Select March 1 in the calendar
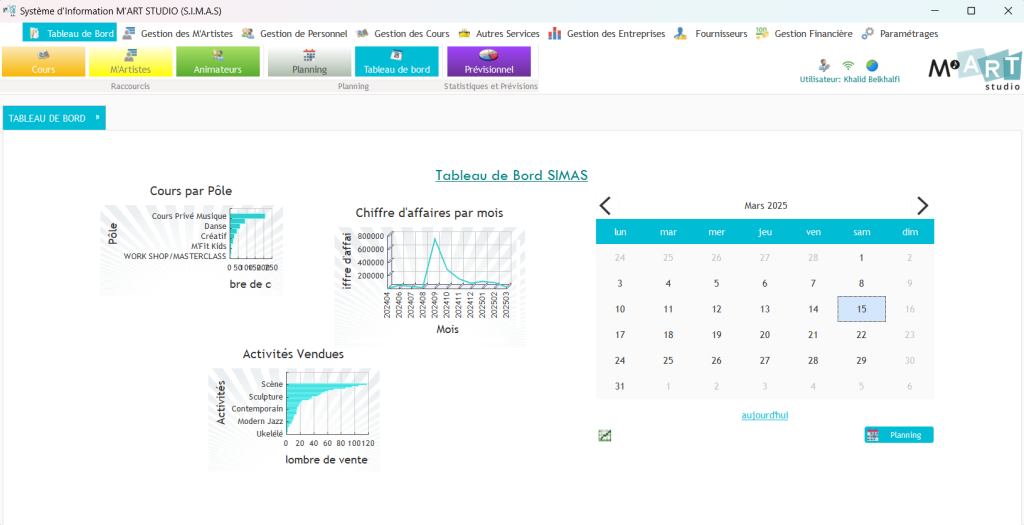Screen dimensions: 1024x525 click(861, 258)
